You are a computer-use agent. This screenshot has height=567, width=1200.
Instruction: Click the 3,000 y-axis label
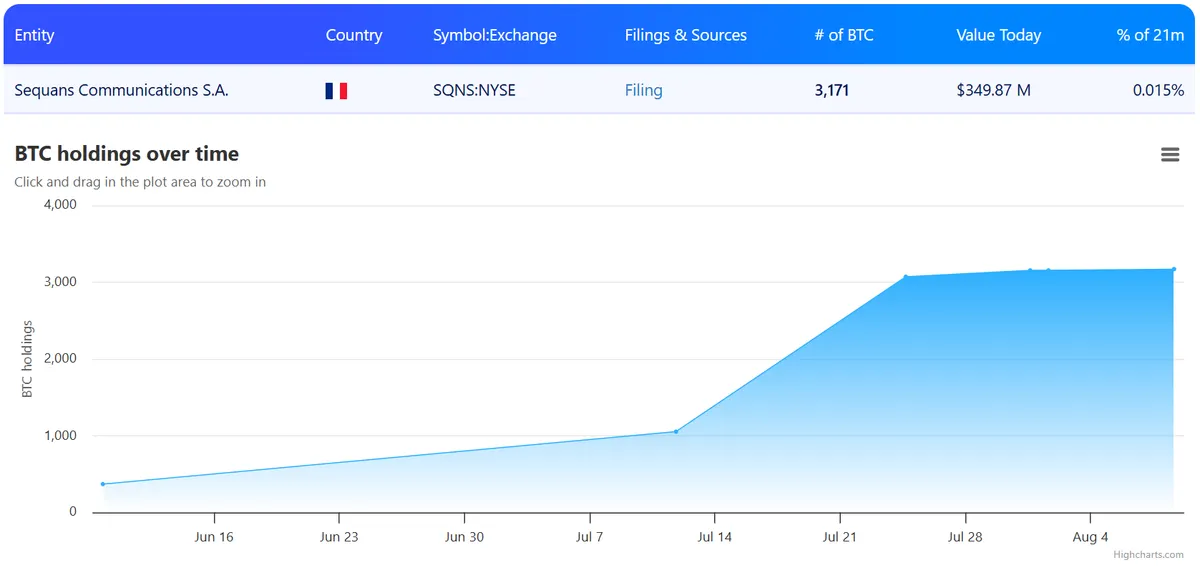(x=60, y=282)
